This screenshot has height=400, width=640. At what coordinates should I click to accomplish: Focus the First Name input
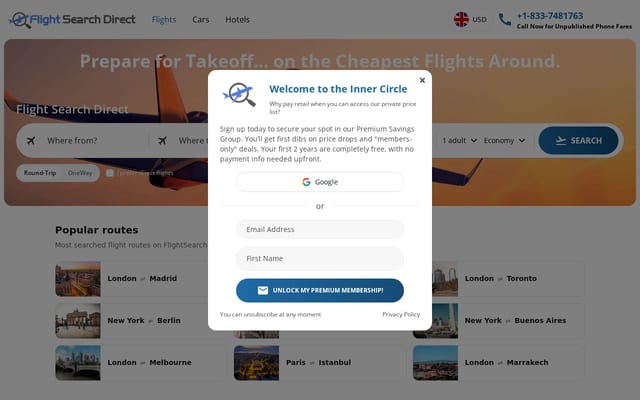tap(320, 258)
